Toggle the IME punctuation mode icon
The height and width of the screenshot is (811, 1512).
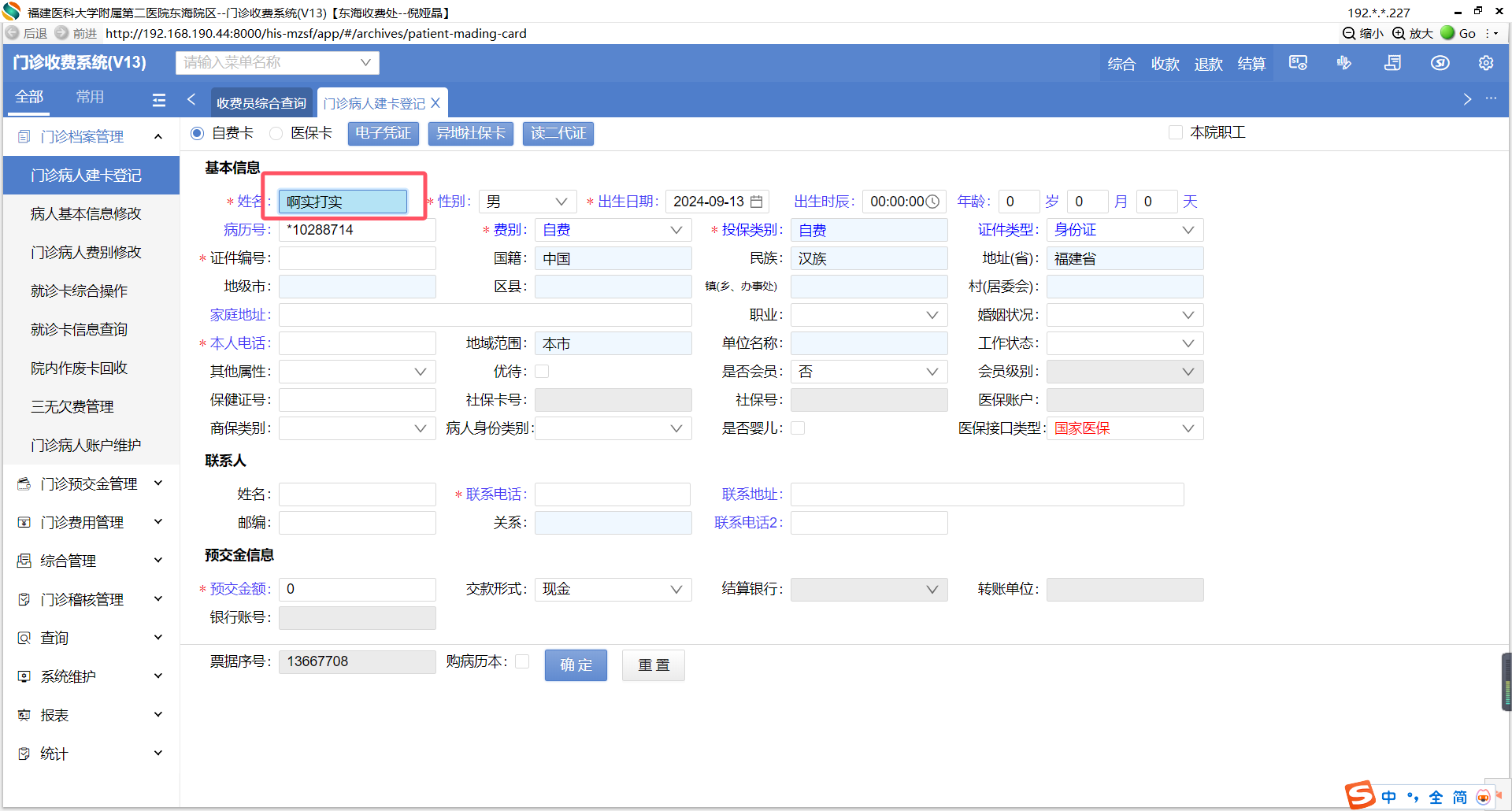click(1413, 798)
